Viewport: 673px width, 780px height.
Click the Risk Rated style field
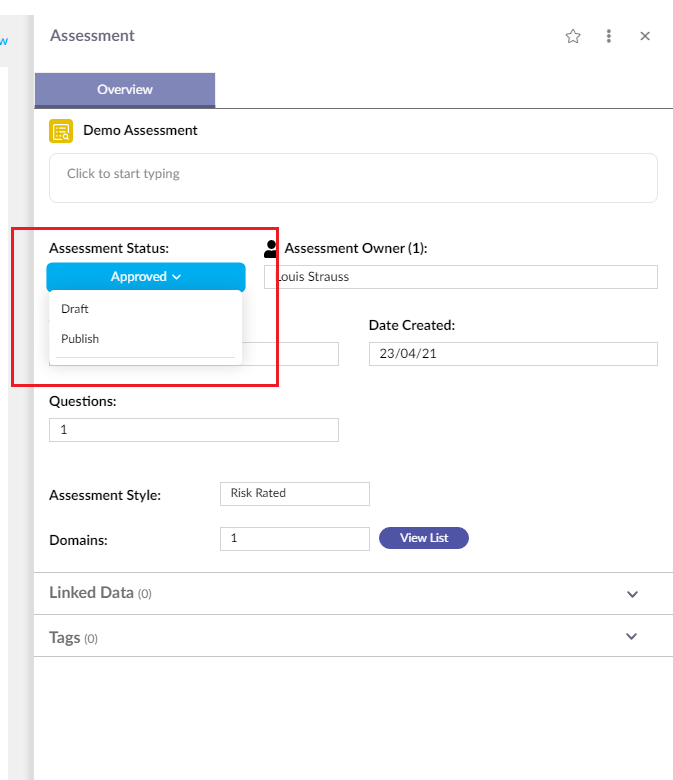coord(294,493)
